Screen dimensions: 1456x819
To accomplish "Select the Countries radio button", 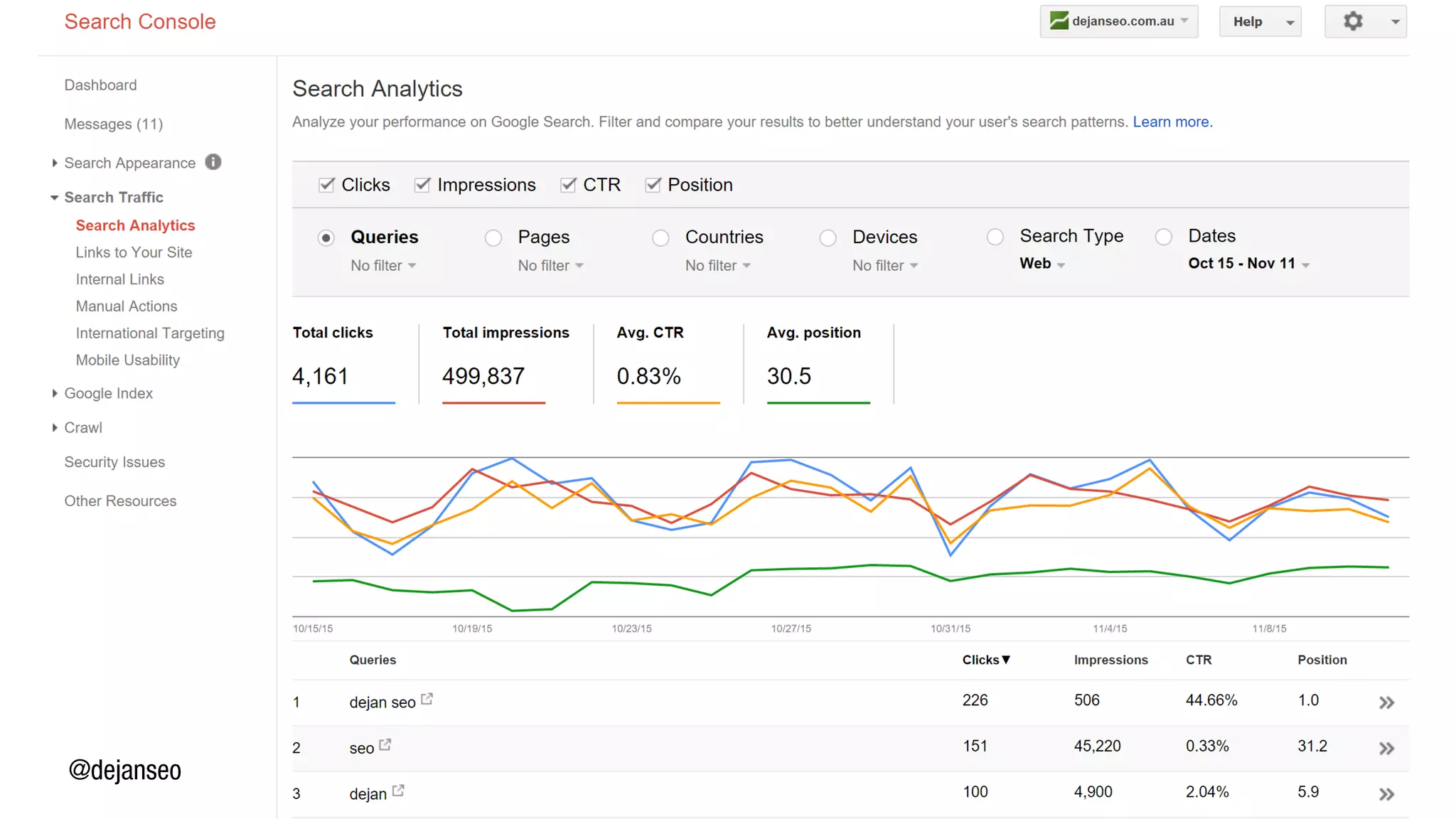I will pyautogui.click(x=660, y=237).
